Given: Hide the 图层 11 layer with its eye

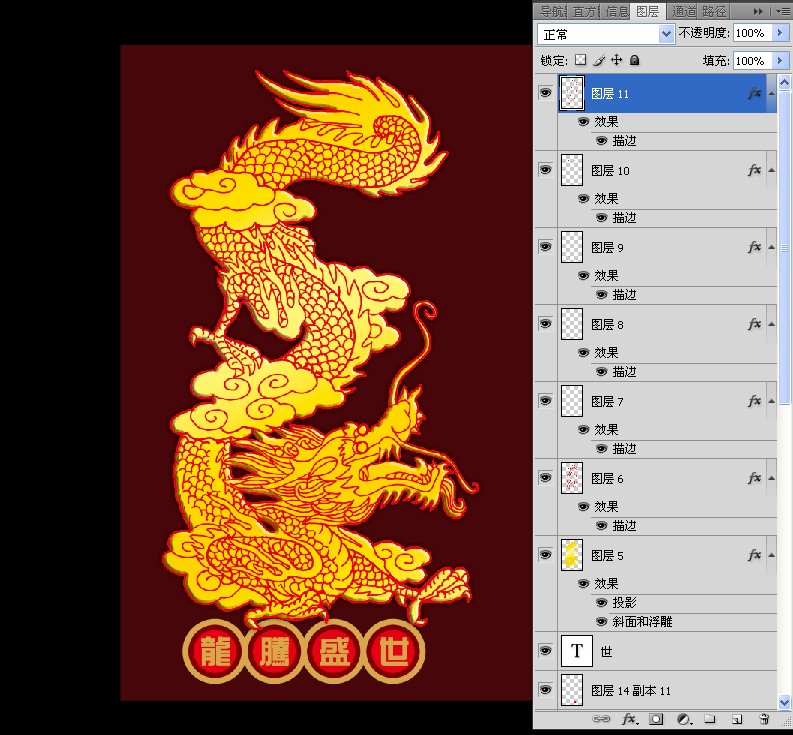Looking at the screenshot, I should tap(545, 93).
